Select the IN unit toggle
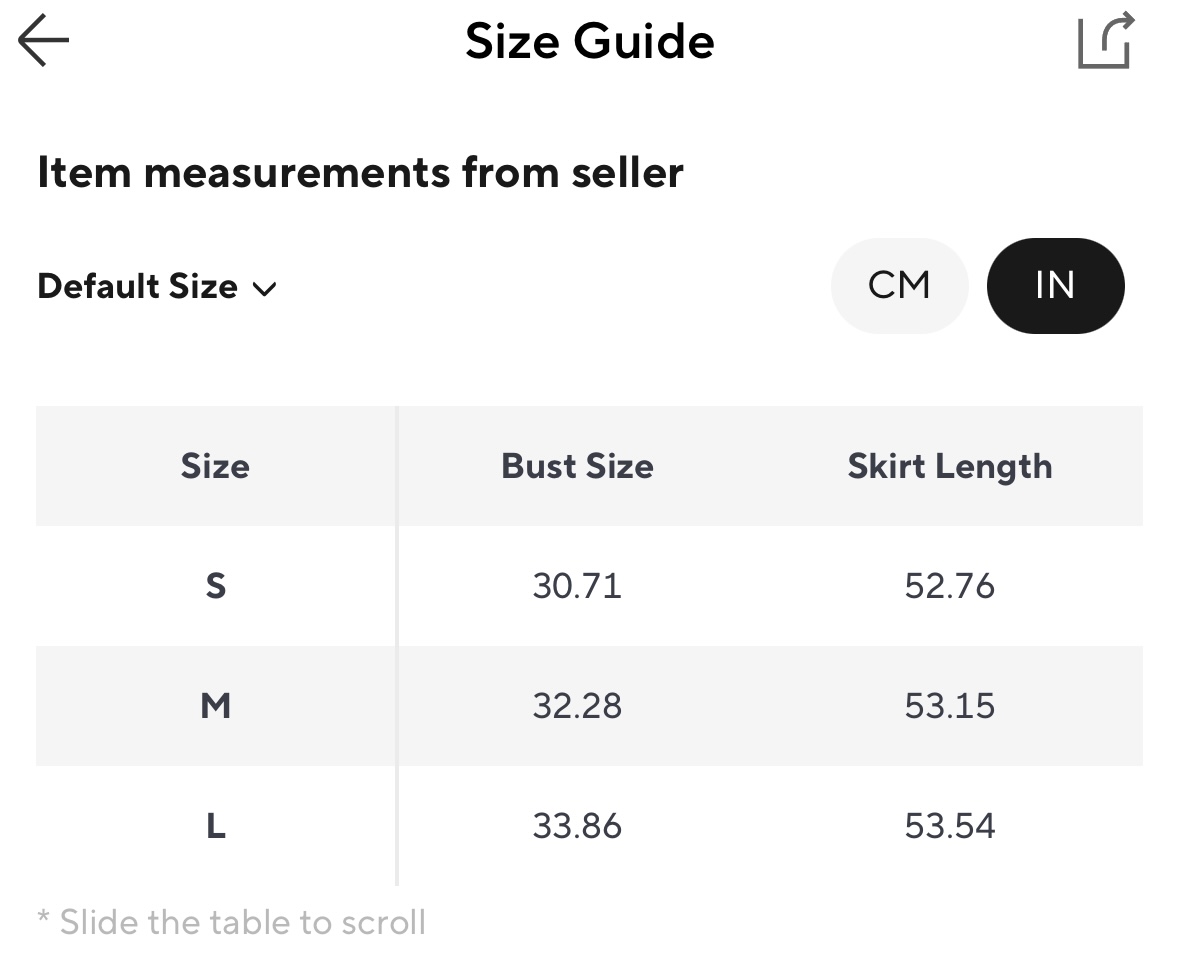The height and width of the screenshot is (971, 1179). tap(1055, 286)
